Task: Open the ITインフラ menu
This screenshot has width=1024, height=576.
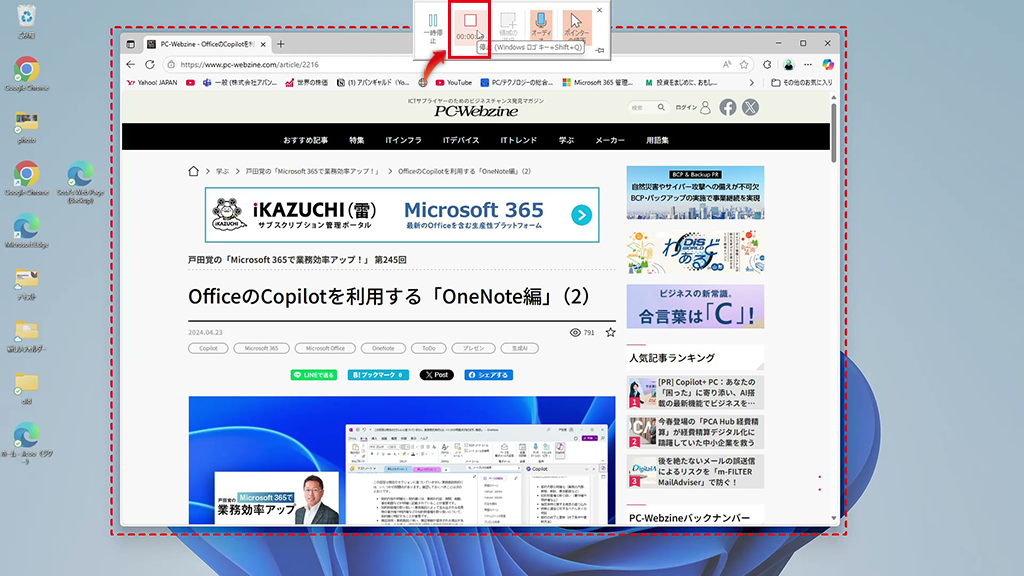Action: tap(404, 140)
